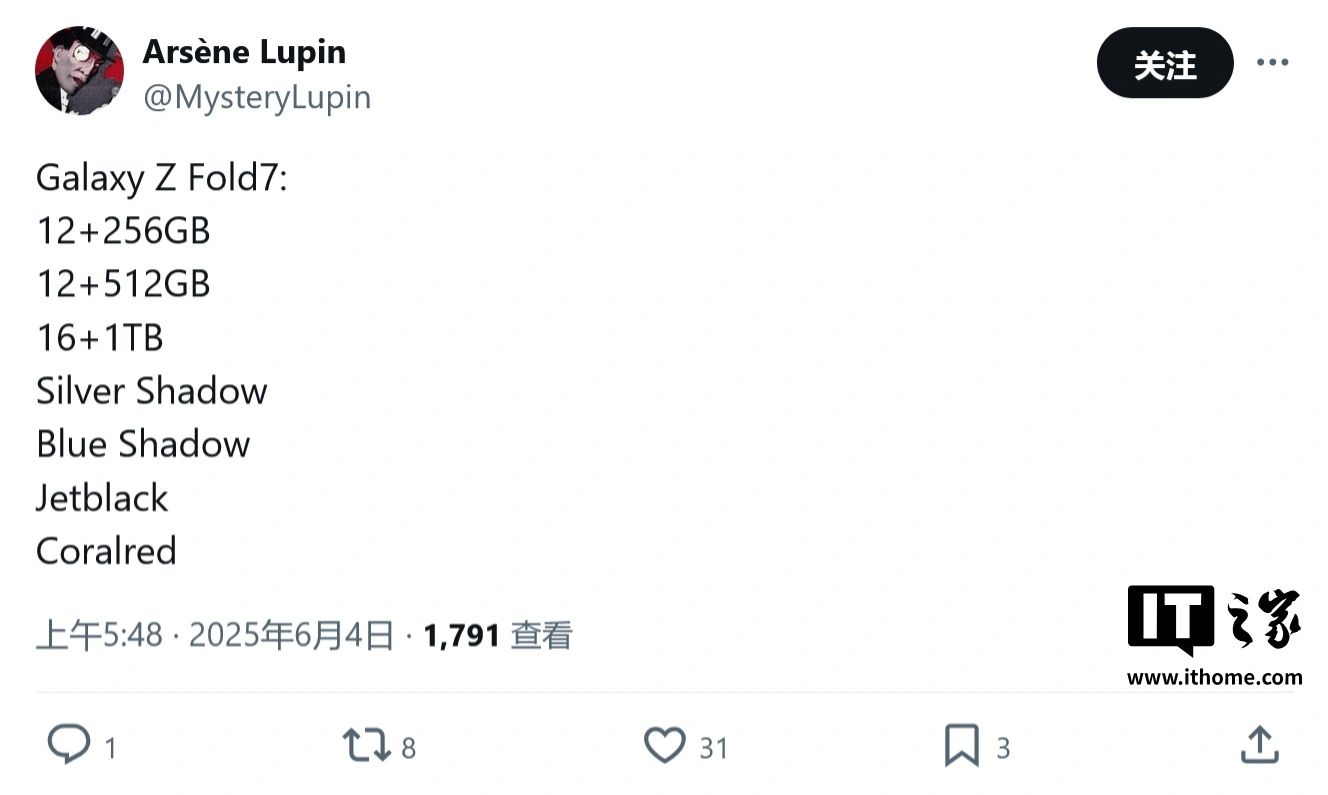Screen dimensions: 1328x795
Task: Click the bookmark count number 3
Action: tap(1003, 748)
